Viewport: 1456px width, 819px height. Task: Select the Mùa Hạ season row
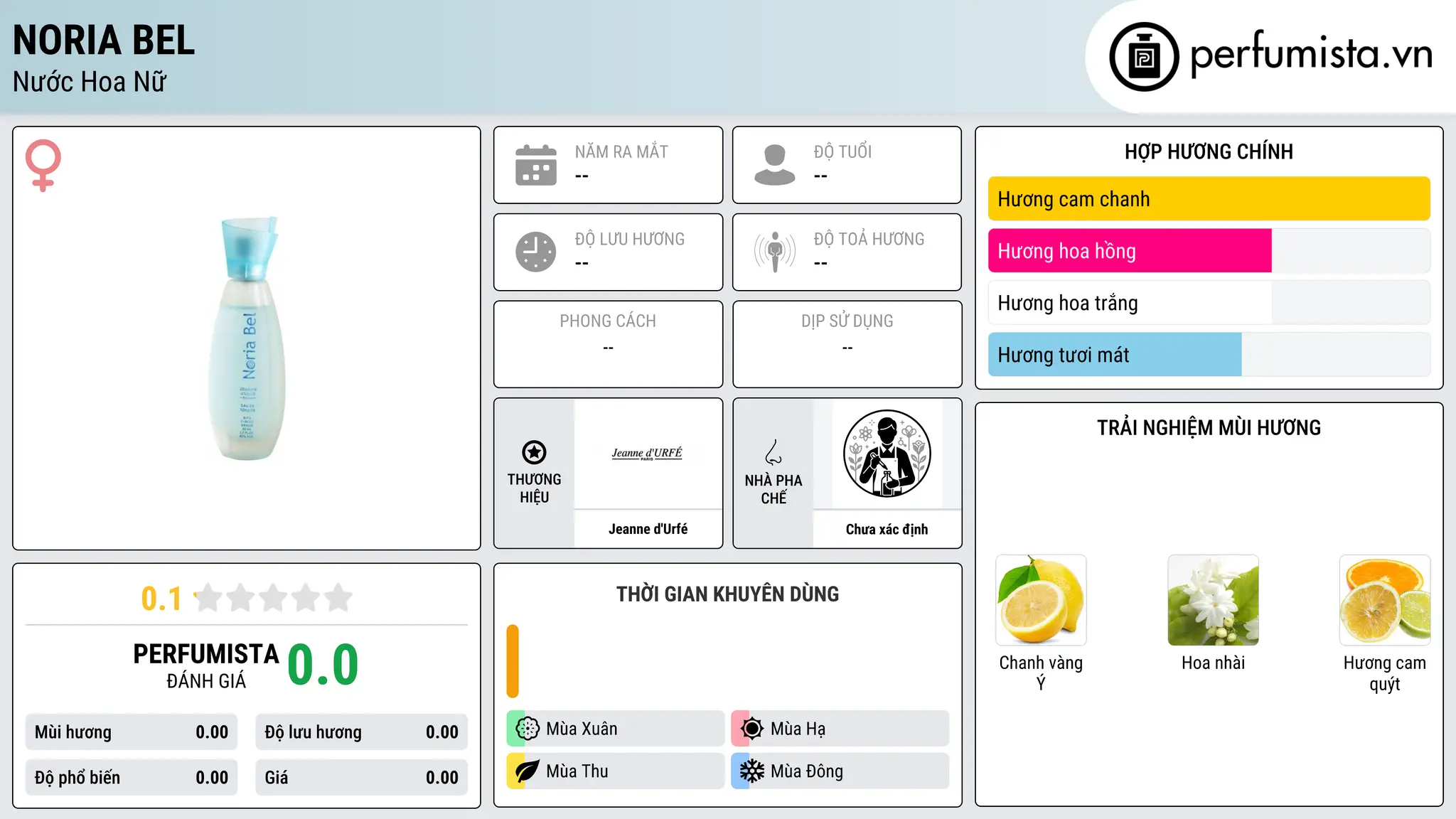[x=840, y=729]
